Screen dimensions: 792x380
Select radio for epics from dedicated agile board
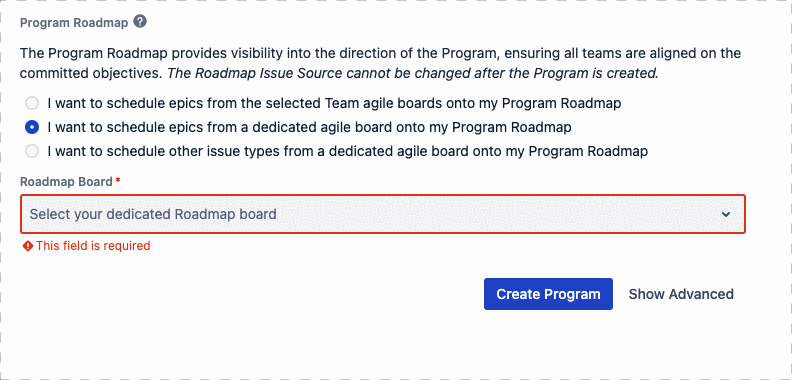(32, 127)
